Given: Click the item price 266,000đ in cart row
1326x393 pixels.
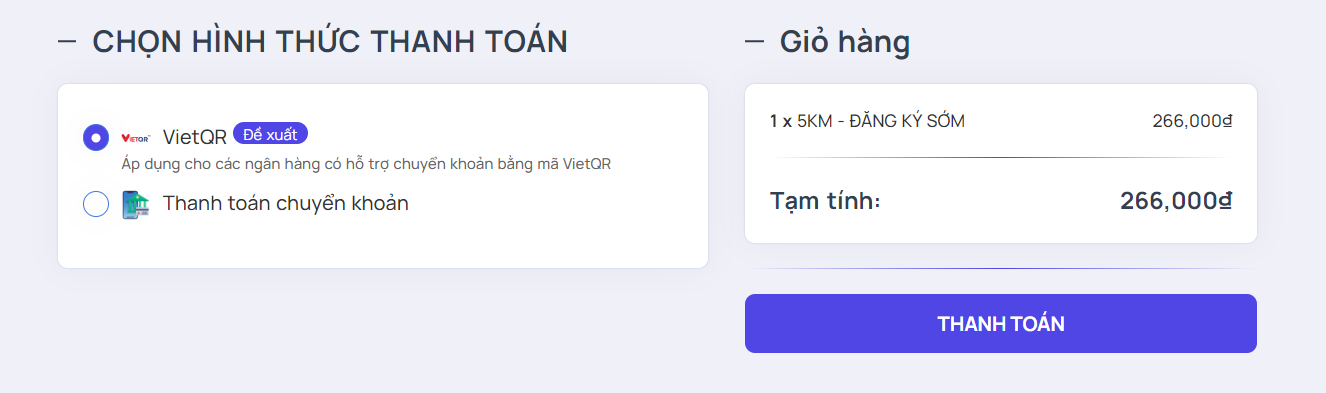Looking at the screenshot, I should [1192, 121].
